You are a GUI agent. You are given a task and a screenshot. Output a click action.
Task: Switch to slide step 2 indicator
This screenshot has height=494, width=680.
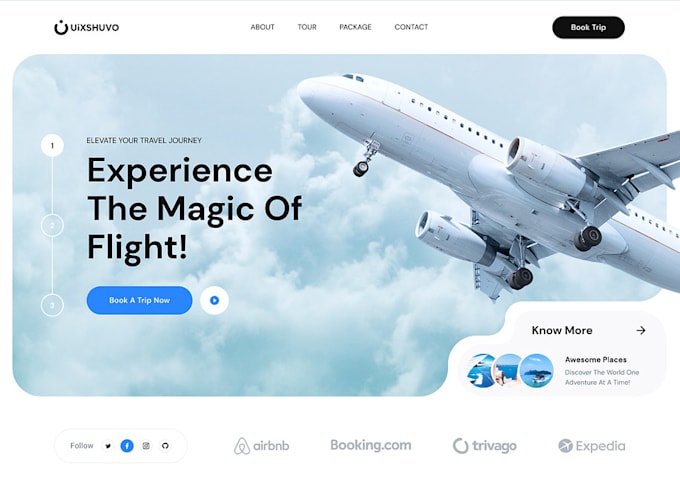(x=52, y=225)
